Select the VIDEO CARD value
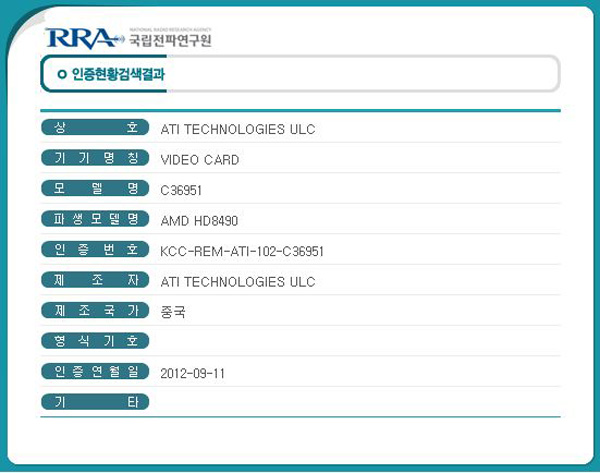This screenshot has height=473, width=600. point(200,160)
